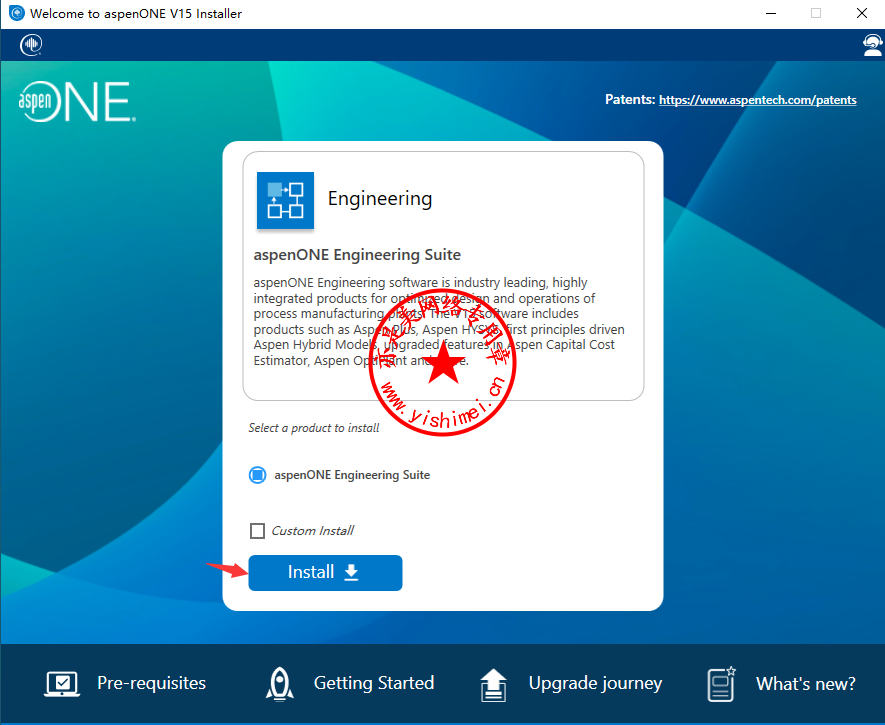Image resolution: width=885 pixels, height=725 pixels.
Task: Open the Upgrade journey section
Action: (595, 683)
